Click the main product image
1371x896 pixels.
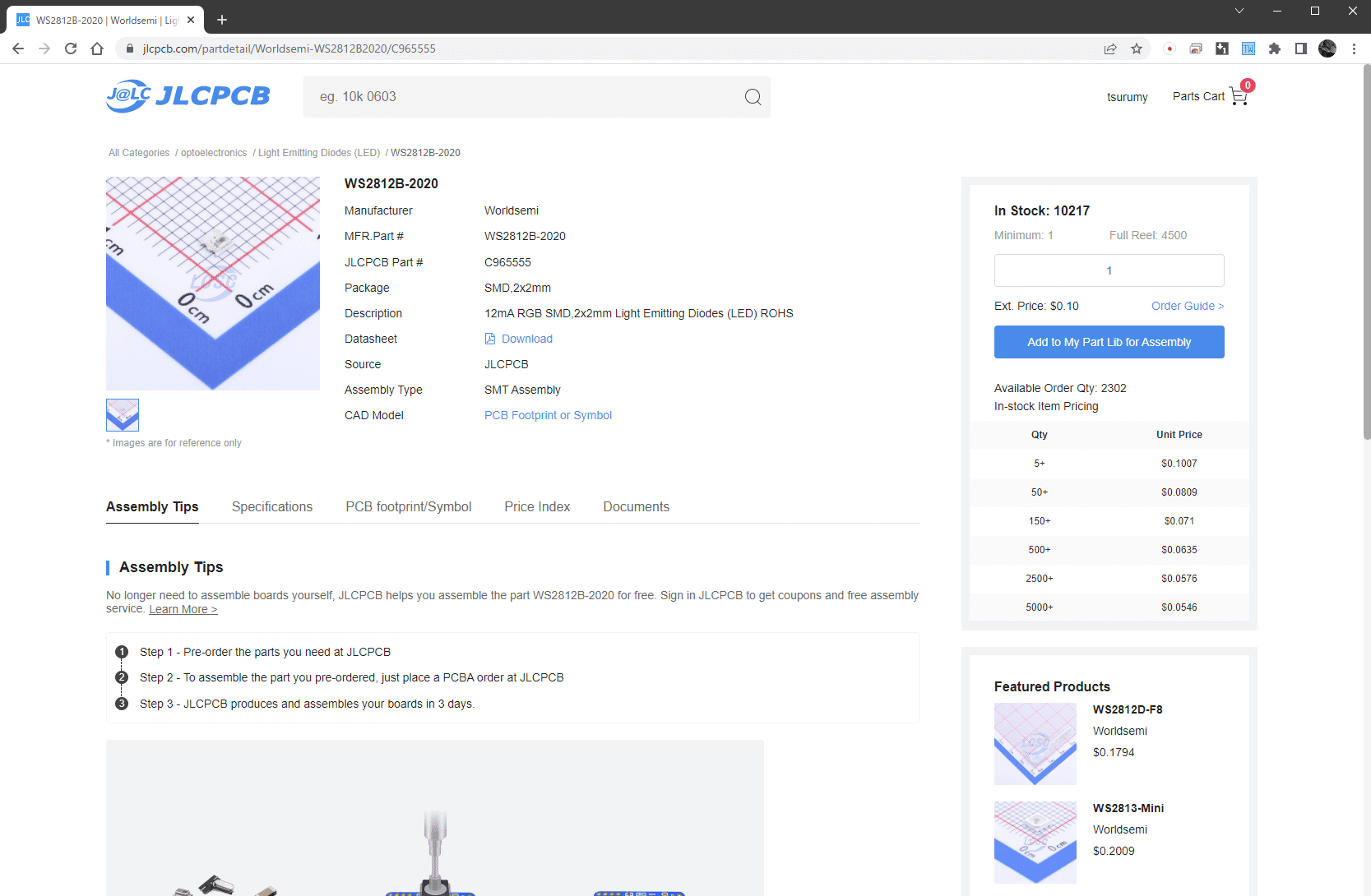[213, 284]
